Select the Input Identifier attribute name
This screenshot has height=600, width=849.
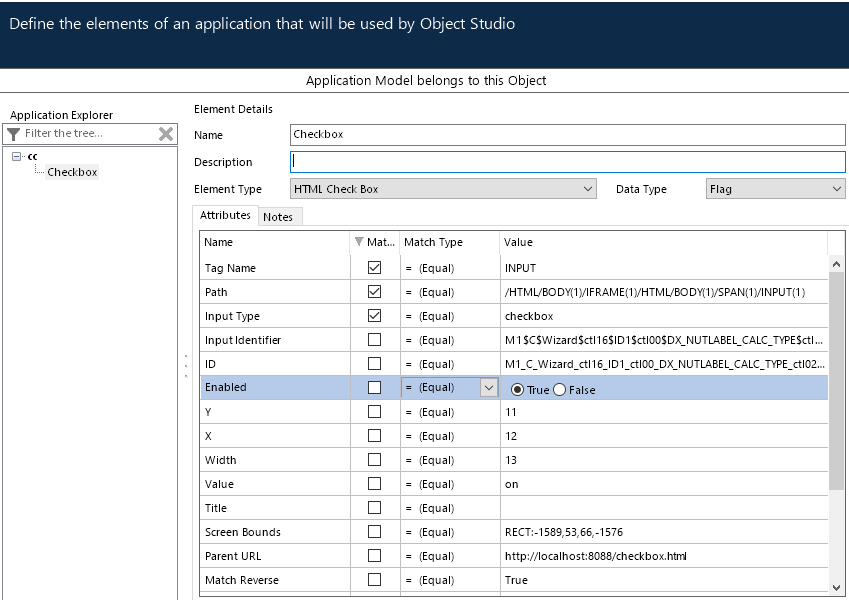[x=243, y=340]
